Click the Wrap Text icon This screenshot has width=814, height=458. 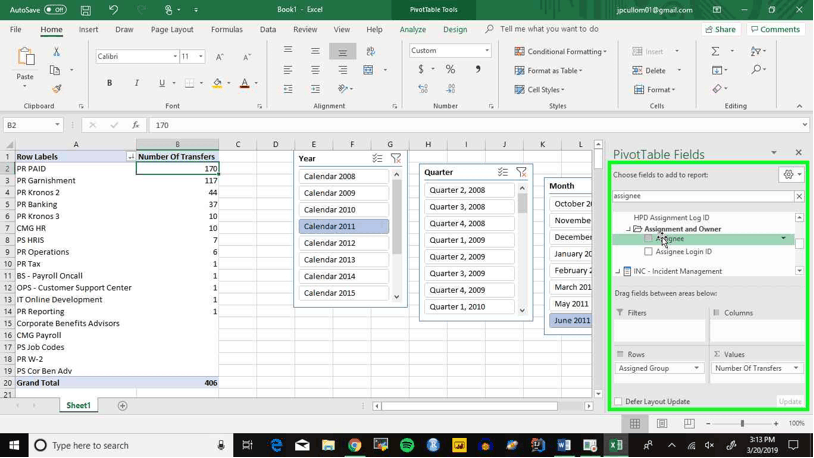click(370, 51)
